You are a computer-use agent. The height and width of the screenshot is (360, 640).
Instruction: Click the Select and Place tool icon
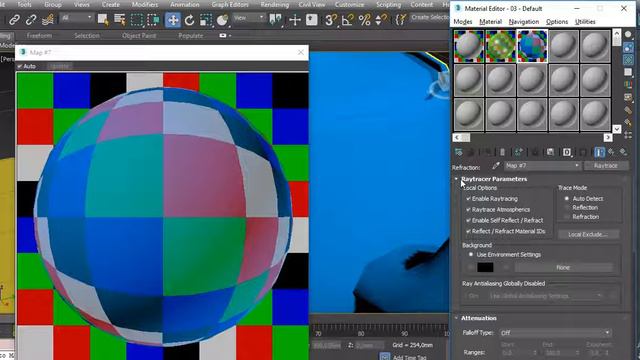pos(222,20)
